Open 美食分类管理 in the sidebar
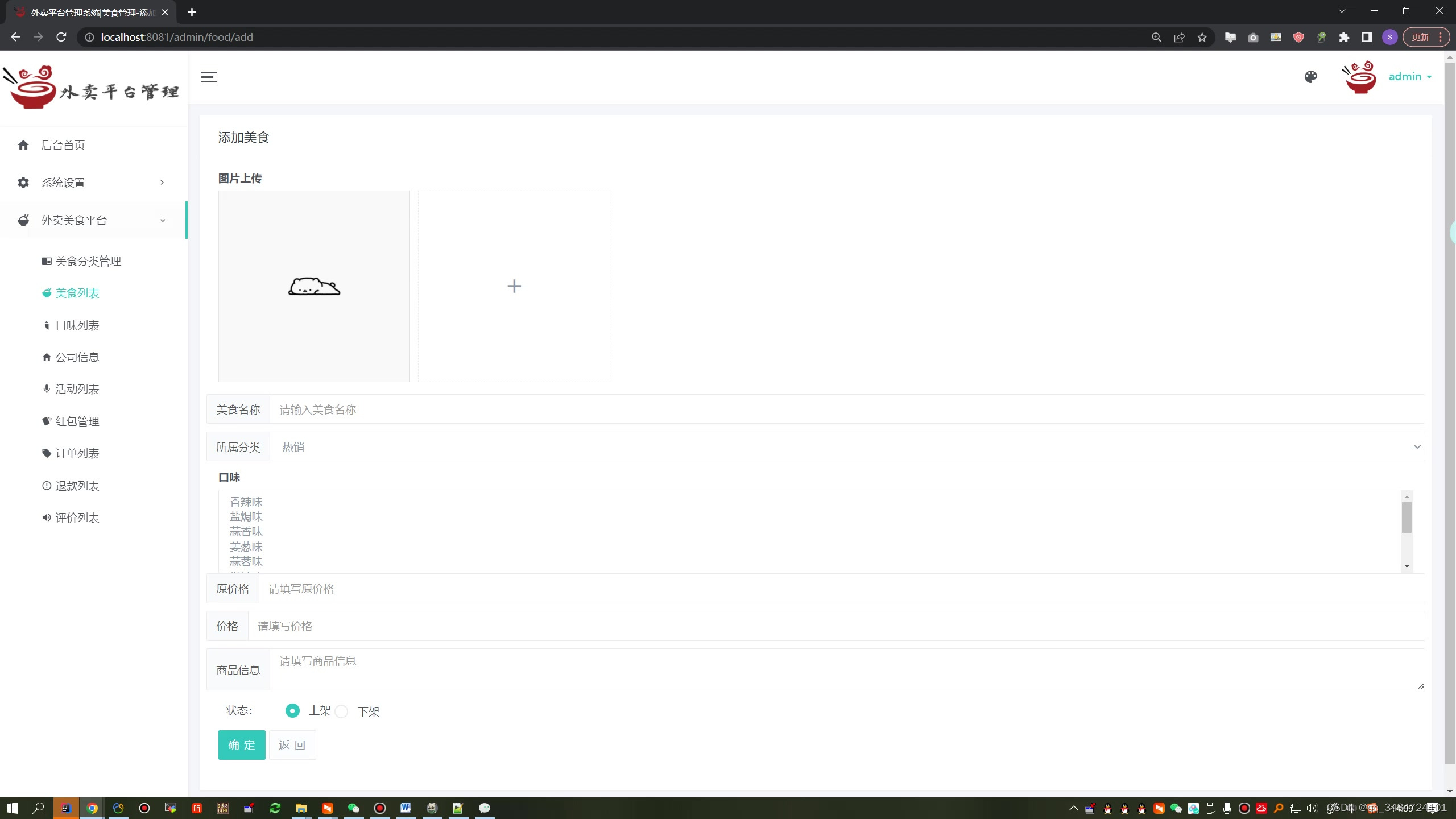Screen dimensions: 1456x819 (x=88, y=261)
